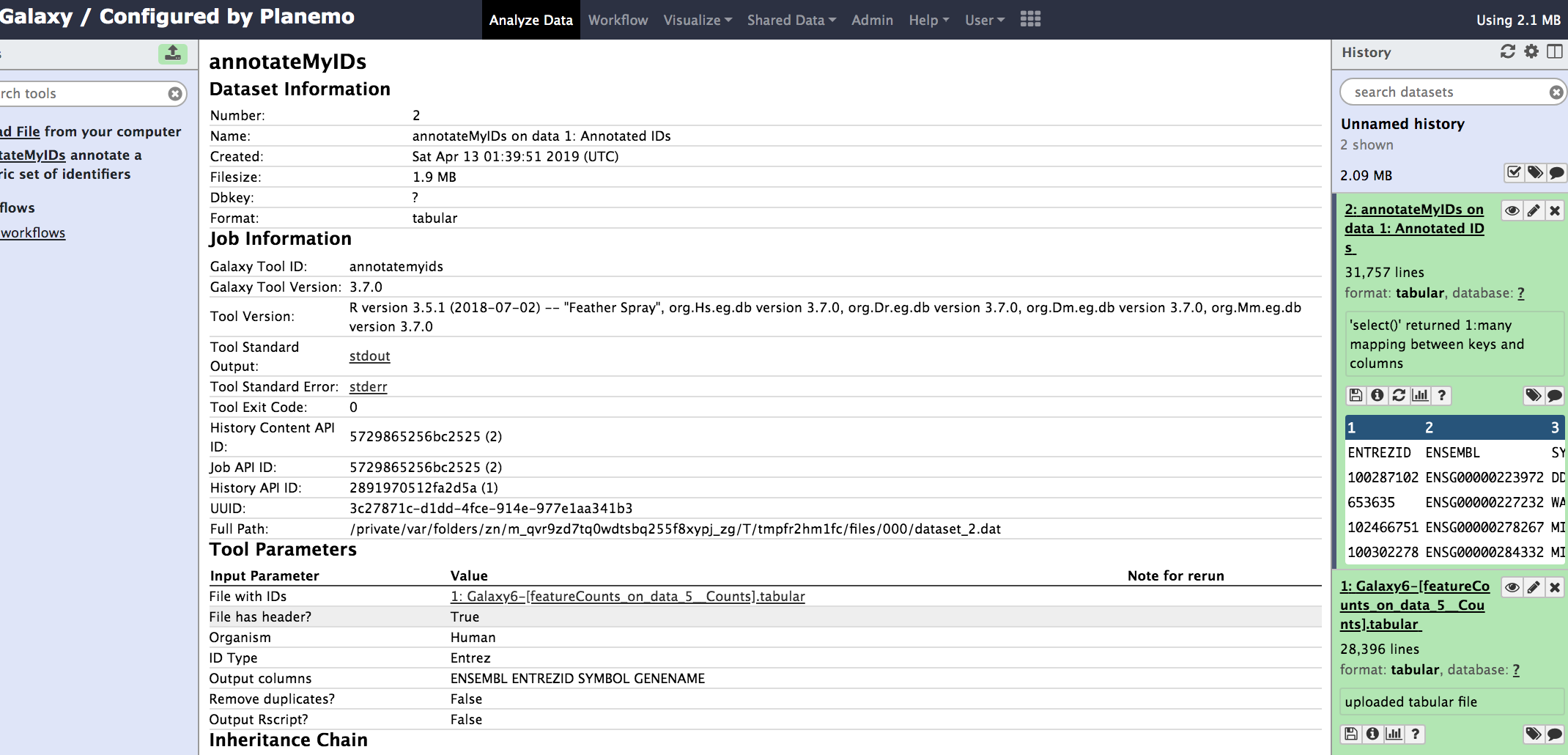This screenshot has width=1568, height=755.
Task: Switch to multi-history view
Action: (1555, 52)
